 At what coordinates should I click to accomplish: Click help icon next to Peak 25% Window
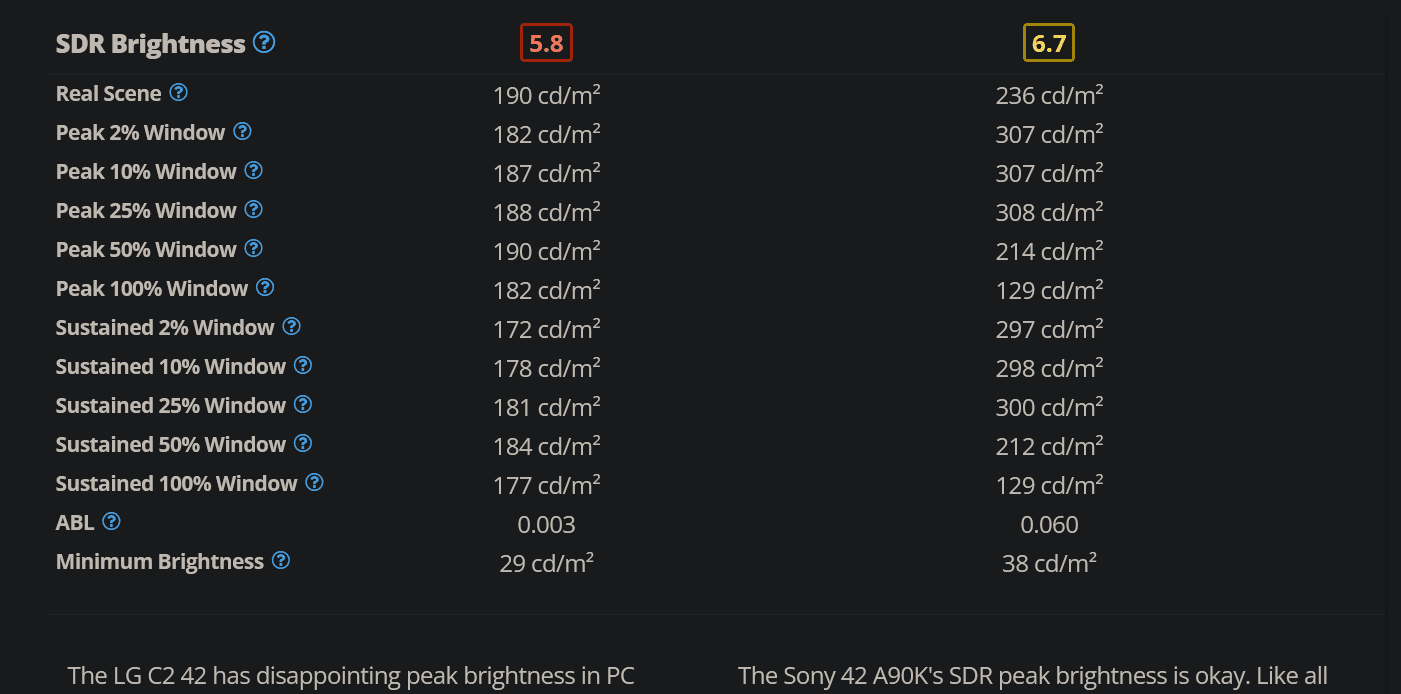tap(254, 209)
